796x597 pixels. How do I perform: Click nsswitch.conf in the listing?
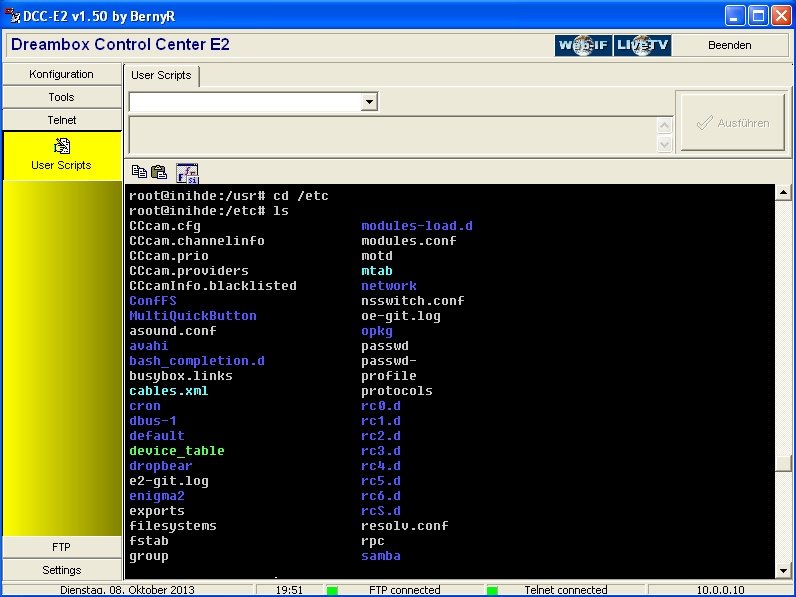pyautogui.click(x=413, y=301)
